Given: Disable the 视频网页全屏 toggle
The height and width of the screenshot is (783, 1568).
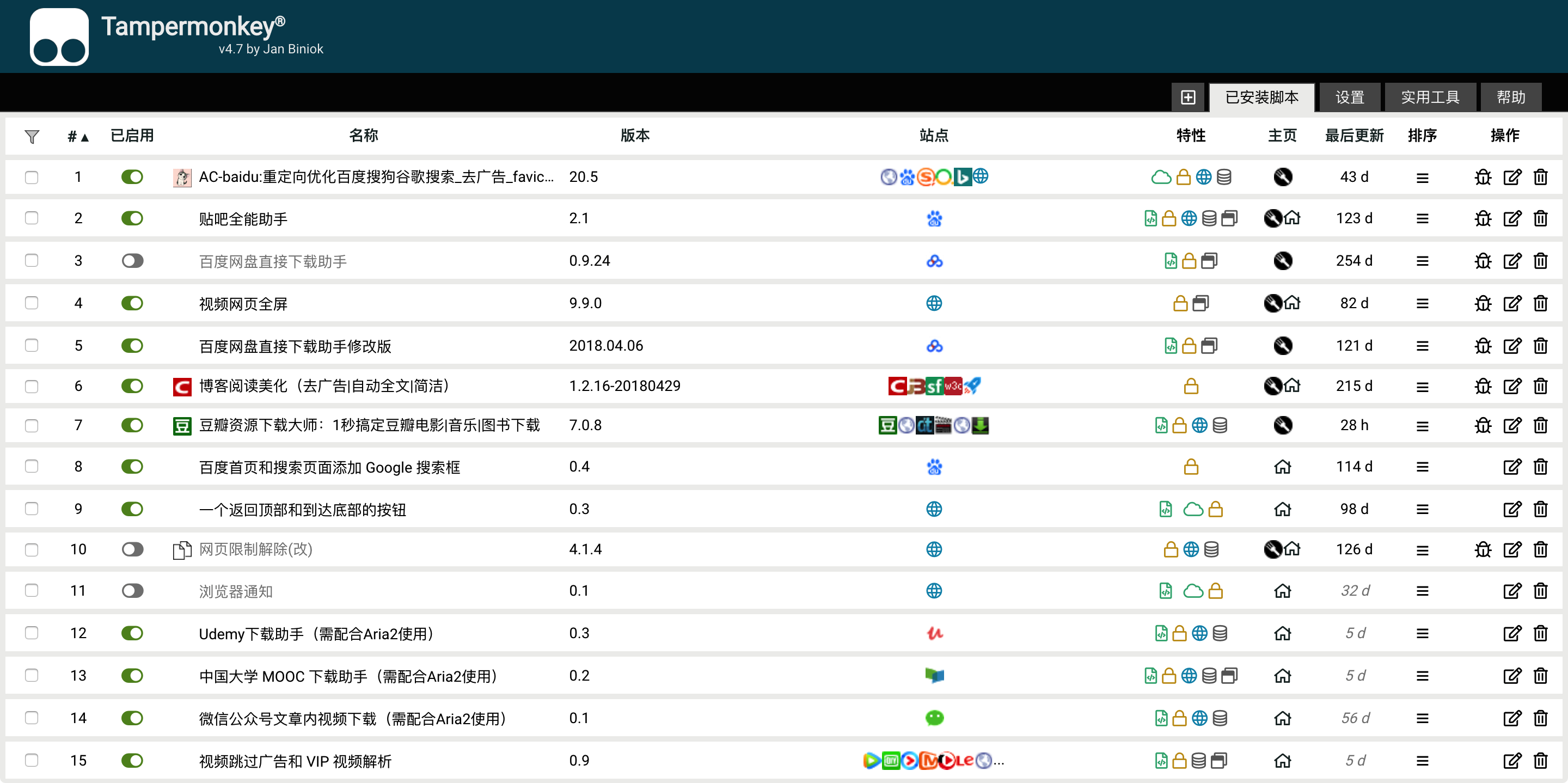Looking at the screenshot, I should point(132,303).
